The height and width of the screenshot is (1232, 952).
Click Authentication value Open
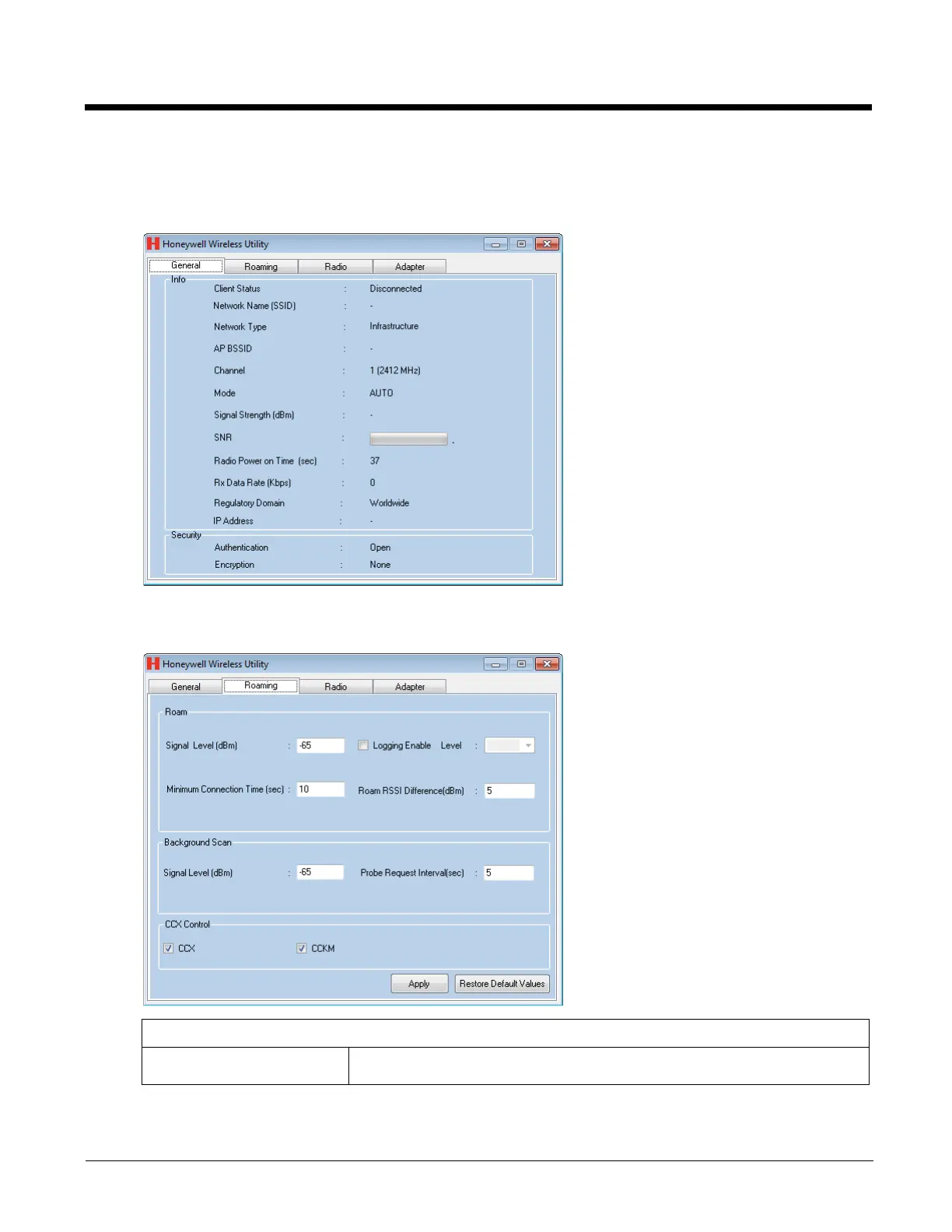click(380, 548)
